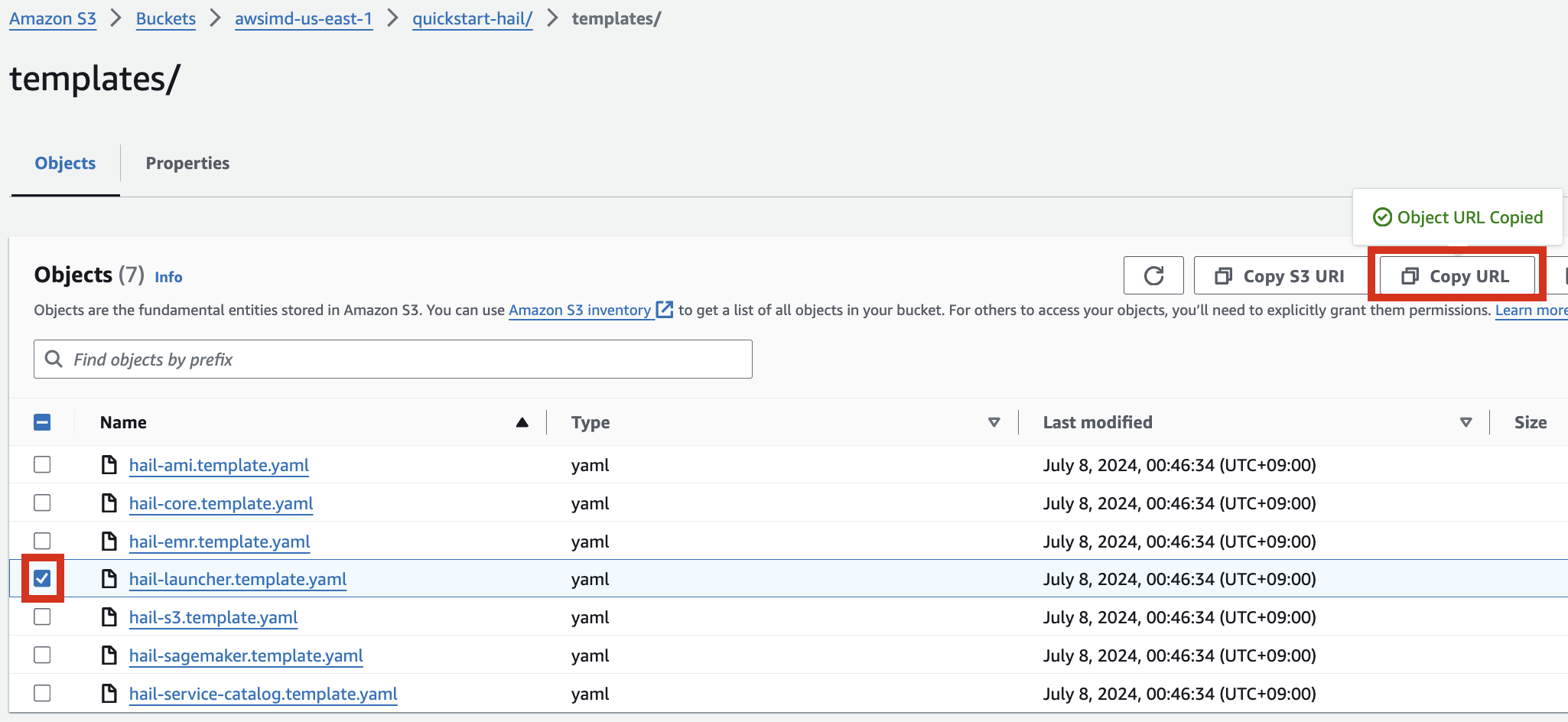Screen dimensions: 1568x722
Task: Click the refresh objects icon button
Action: (x=1153, y=275)
